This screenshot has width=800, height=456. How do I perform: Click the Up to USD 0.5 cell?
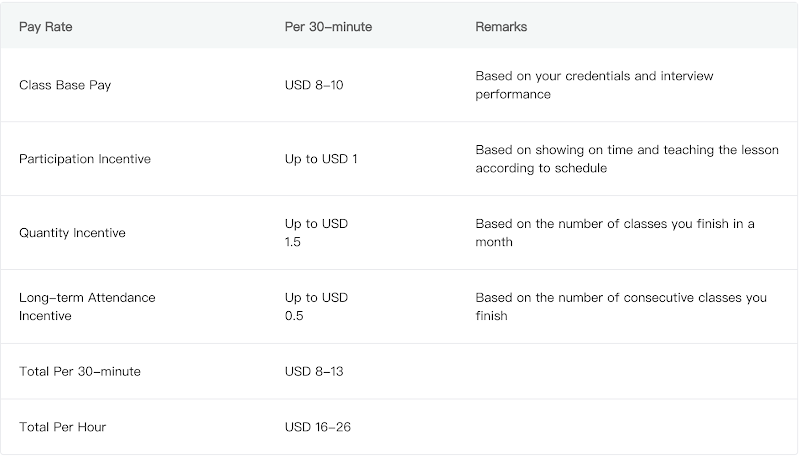[316, 307]
